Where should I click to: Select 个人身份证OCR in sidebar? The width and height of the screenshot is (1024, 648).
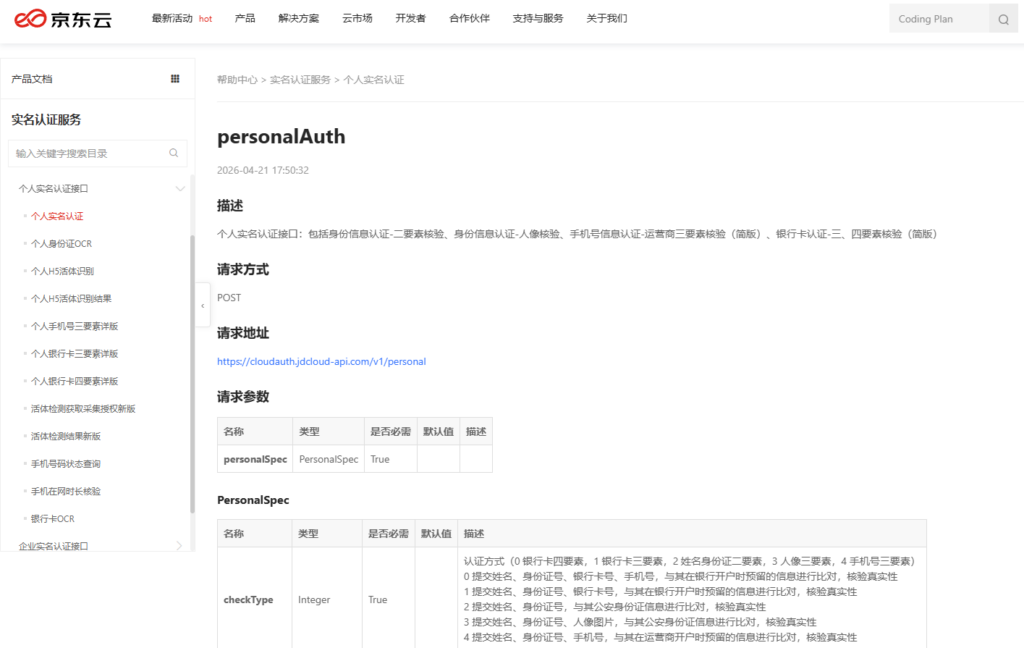point(61,244)
